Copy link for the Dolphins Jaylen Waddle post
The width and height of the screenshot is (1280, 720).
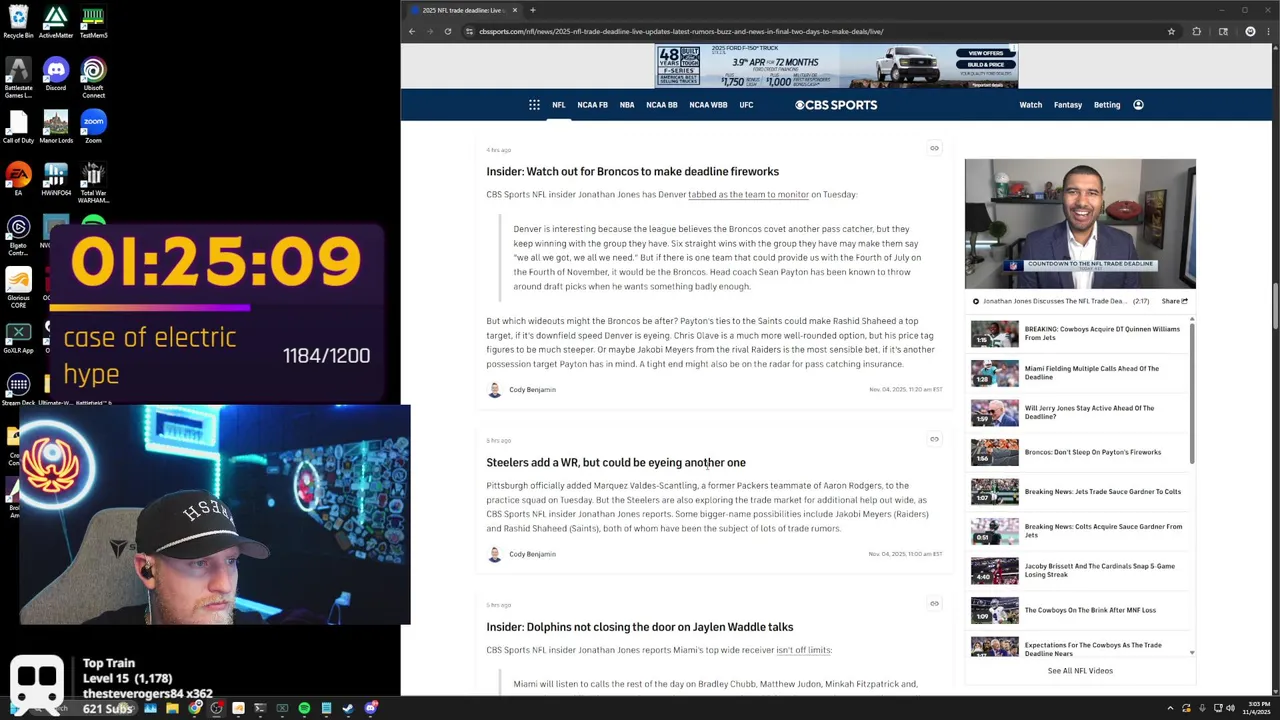coord(934,603)
